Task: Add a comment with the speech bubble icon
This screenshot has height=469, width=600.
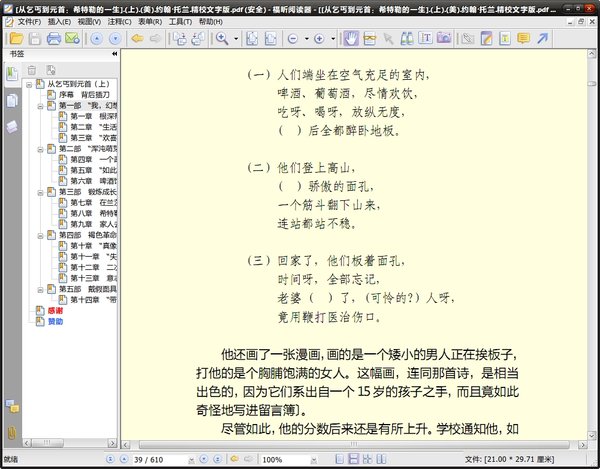Action: [x=523, y=39]
